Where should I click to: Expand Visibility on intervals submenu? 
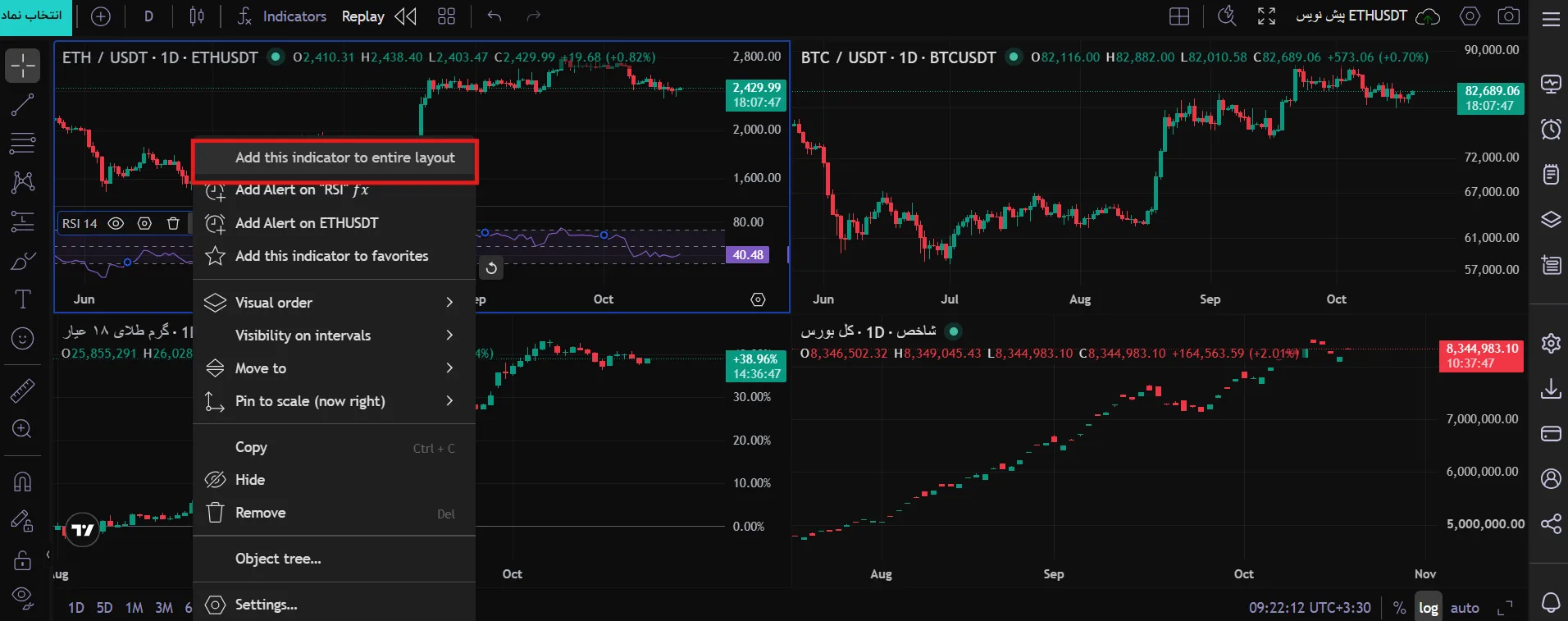coord(334,336)
